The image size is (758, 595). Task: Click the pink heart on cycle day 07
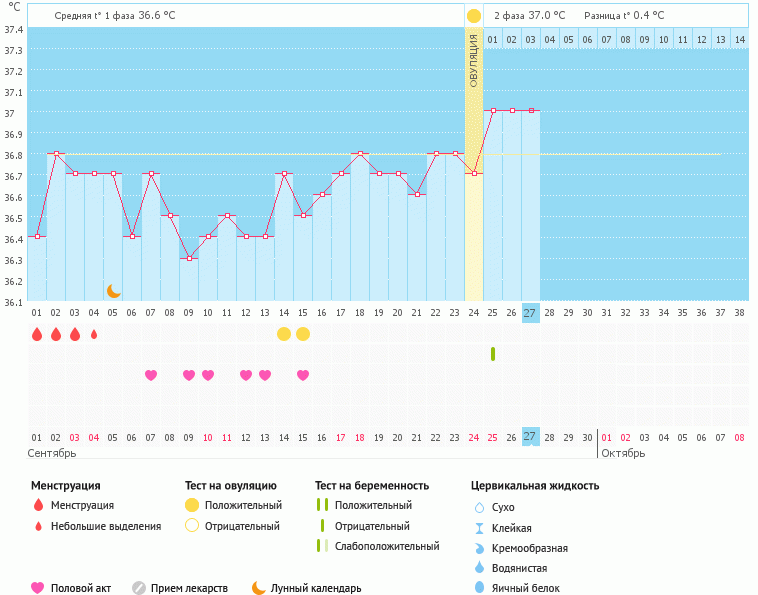coord(151,375)
